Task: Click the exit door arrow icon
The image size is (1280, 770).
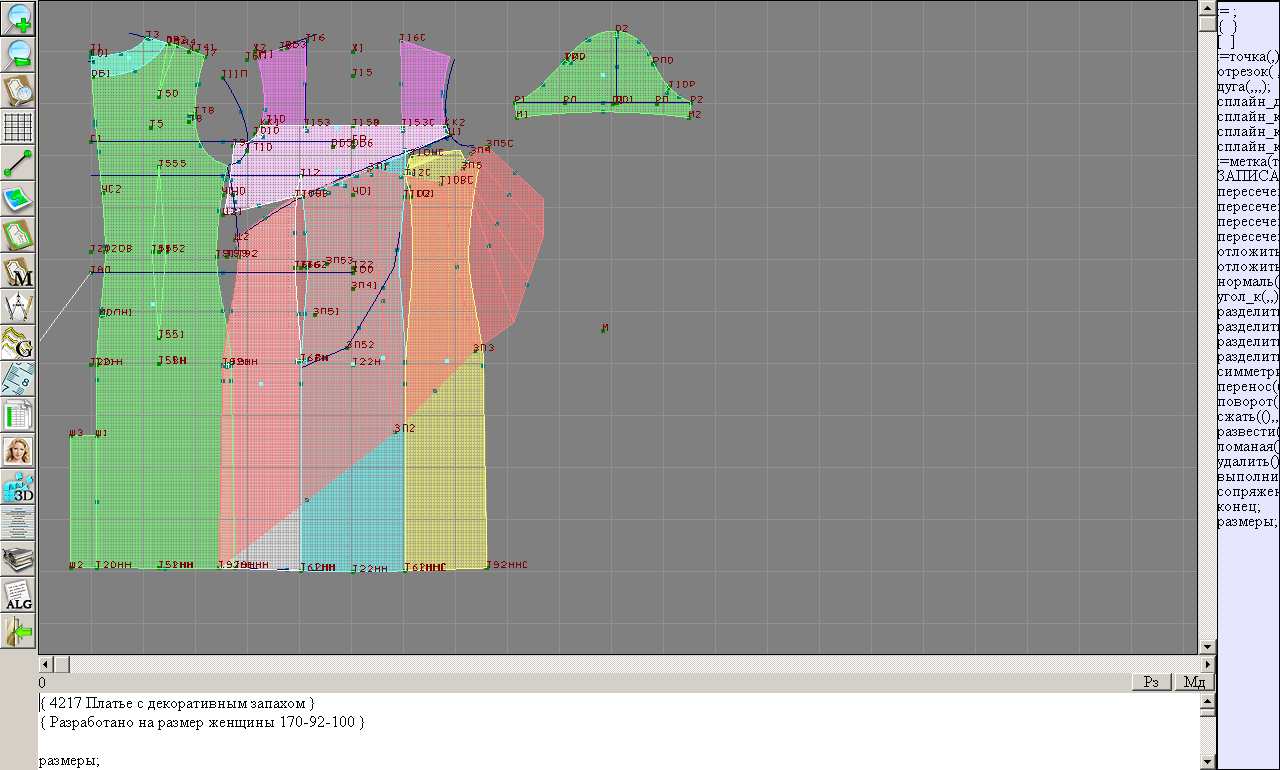Action: point(19,631)
